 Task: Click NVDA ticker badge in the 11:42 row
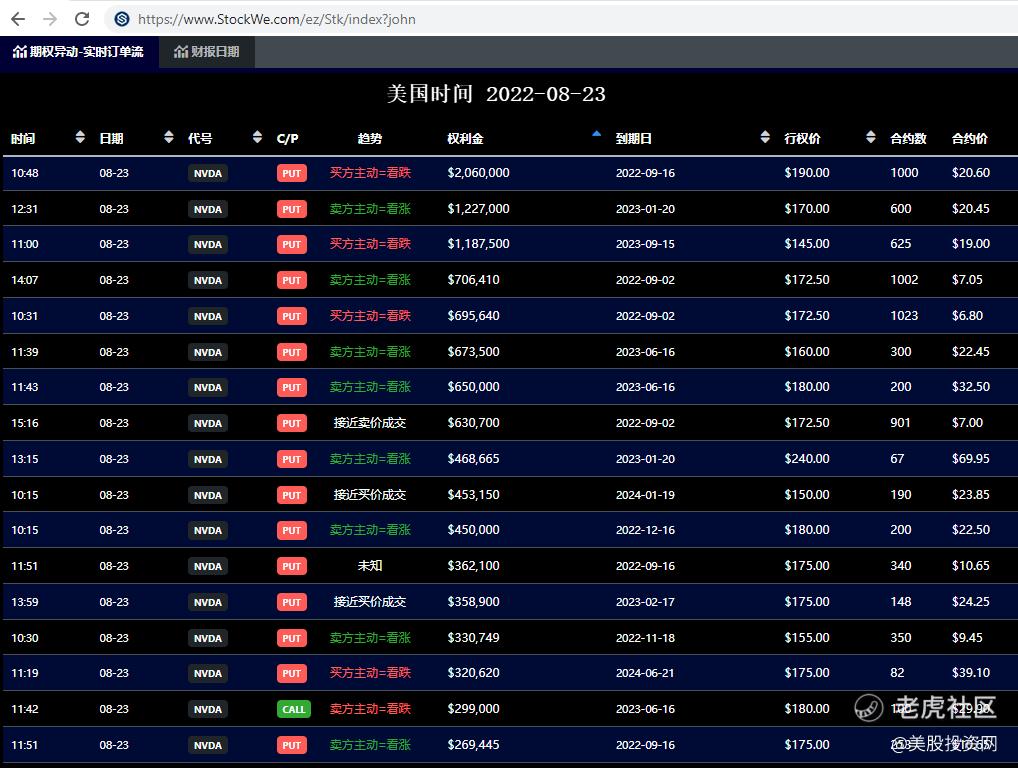coord(208,710)
